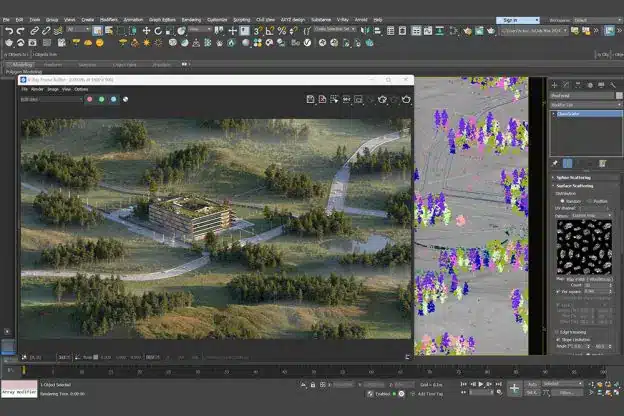Image resolution: width=624 pixels, height=416 pixels.
Task: Open the Graph Editors menu
Action: click(162, 20)
